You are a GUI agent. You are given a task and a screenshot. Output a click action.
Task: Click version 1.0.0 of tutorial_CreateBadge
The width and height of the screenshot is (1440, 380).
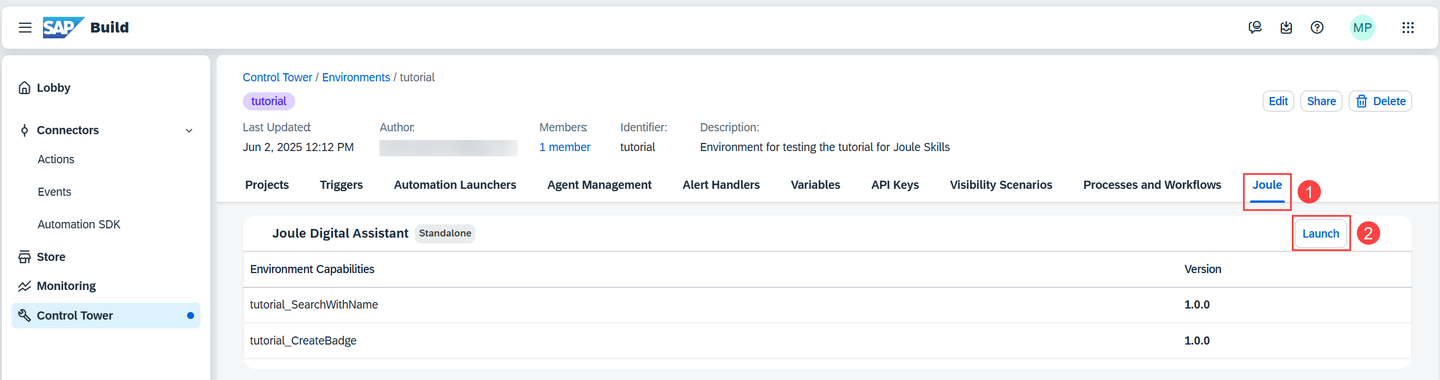1197,341
